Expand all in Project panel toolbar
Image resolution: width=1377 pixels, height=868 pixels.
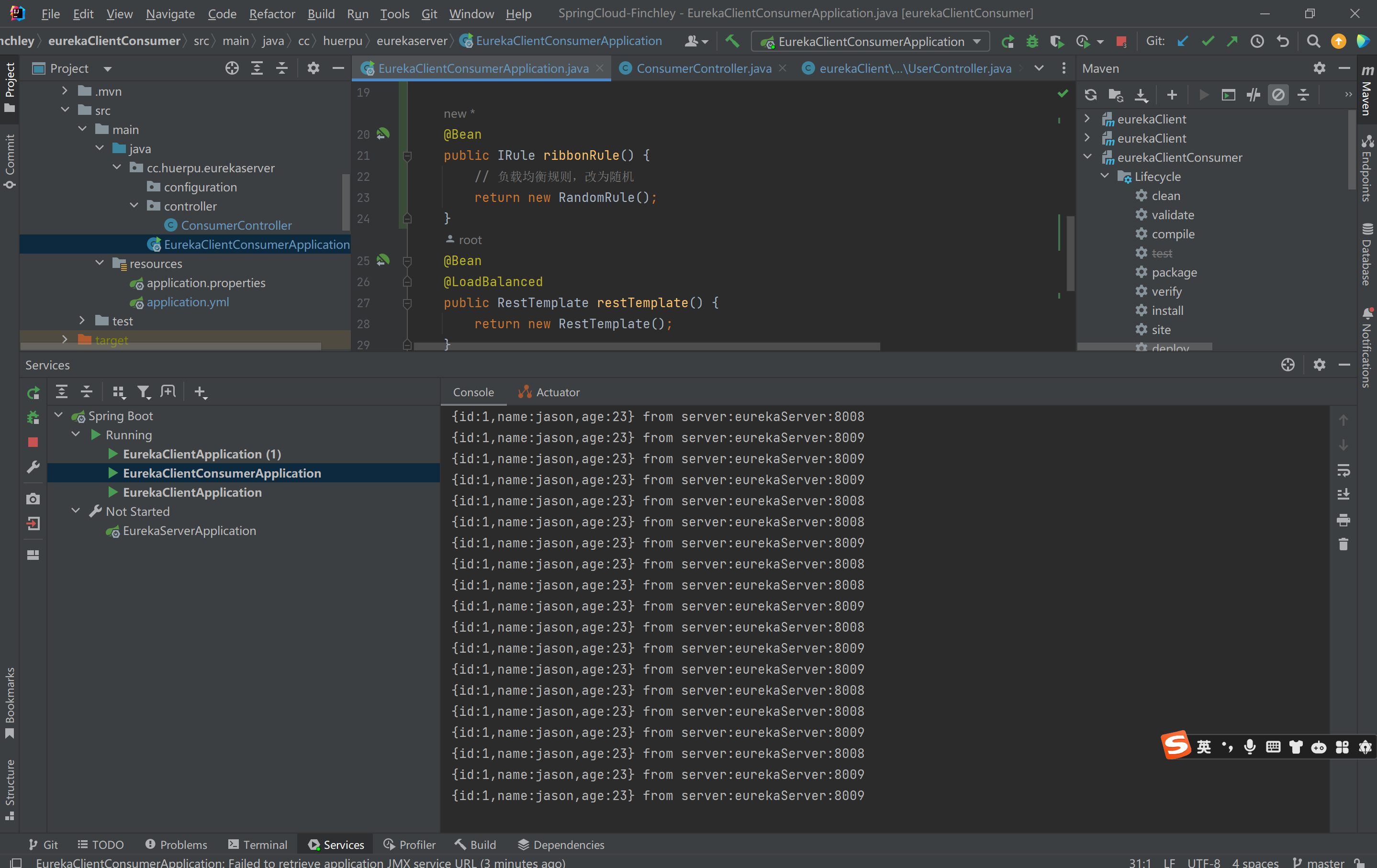[257, 68]
